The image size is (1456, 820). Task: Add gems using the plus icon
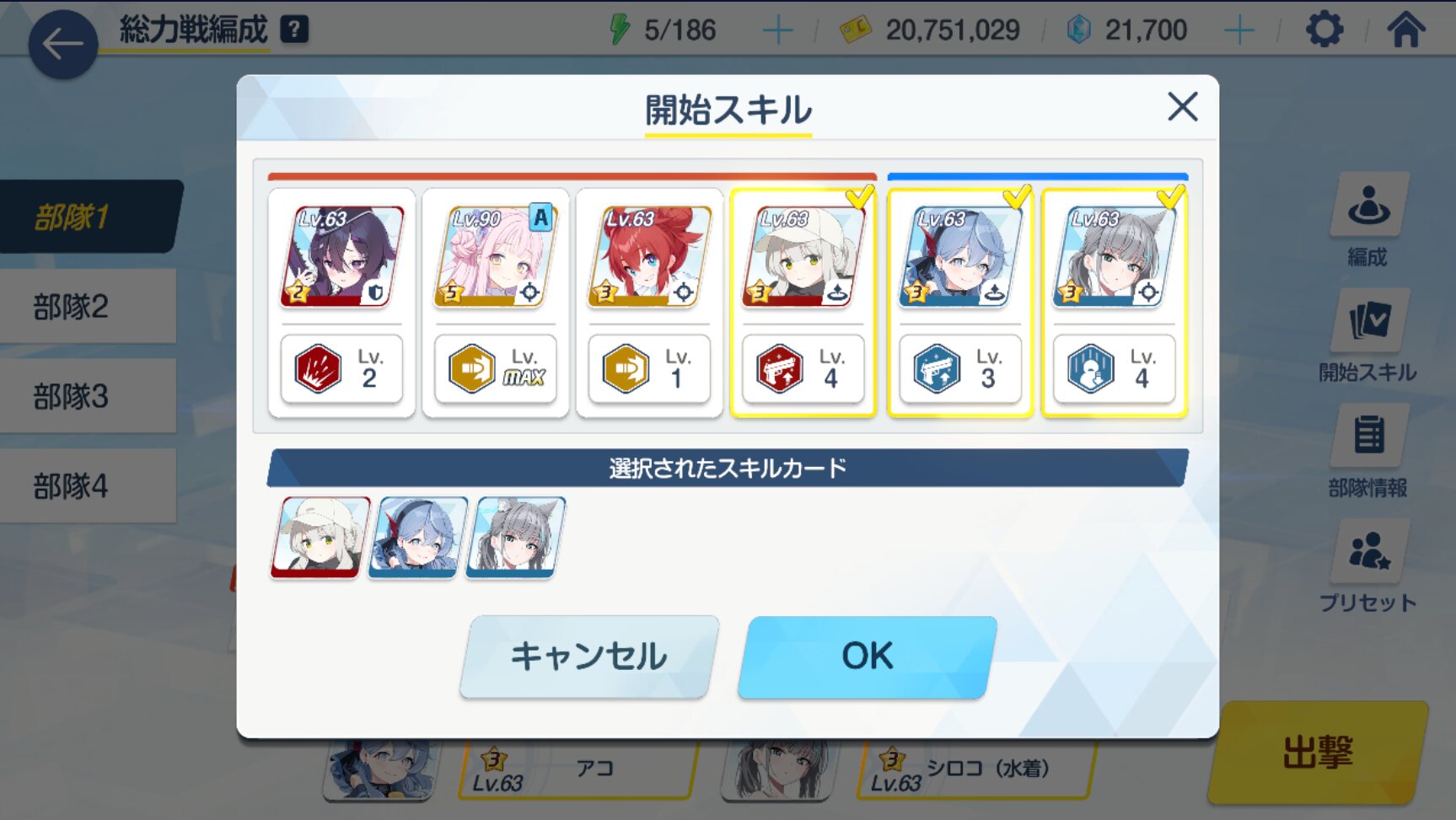[x=1238, y=31]
